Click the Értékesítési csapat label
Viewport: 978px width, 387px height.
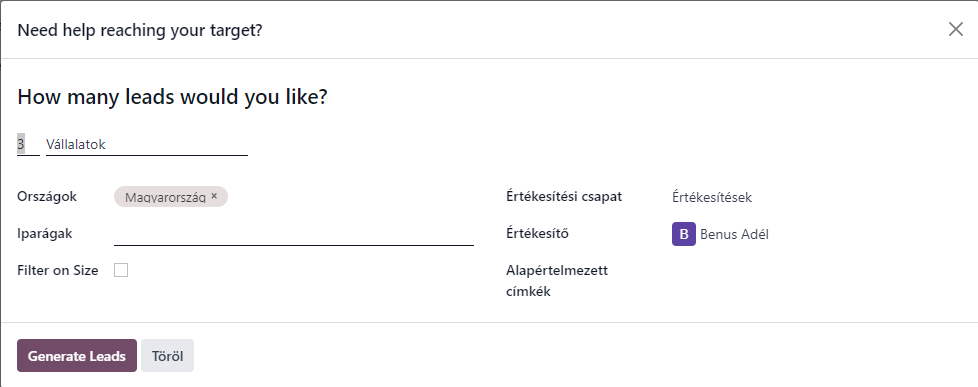point(564,197)
